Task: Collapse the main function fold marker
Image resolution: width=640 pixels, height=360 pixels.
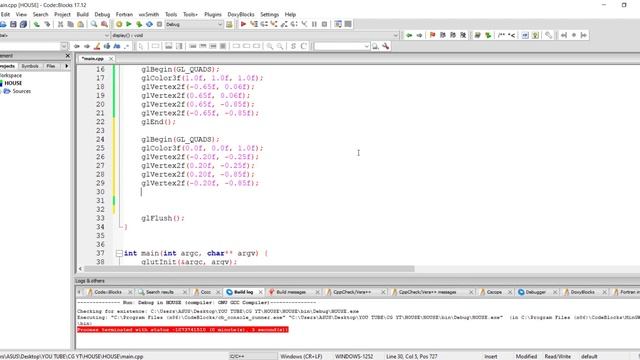Action: (119, 253)
